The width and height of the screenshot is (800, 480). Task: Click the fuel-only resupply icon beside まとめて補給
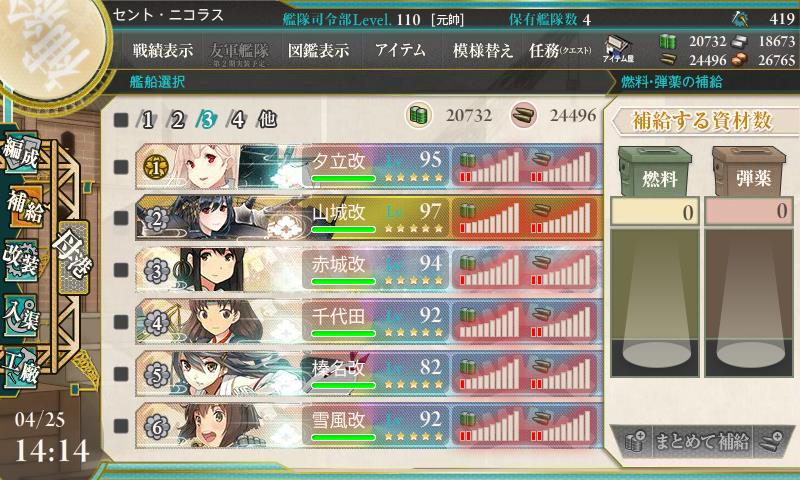635,441
